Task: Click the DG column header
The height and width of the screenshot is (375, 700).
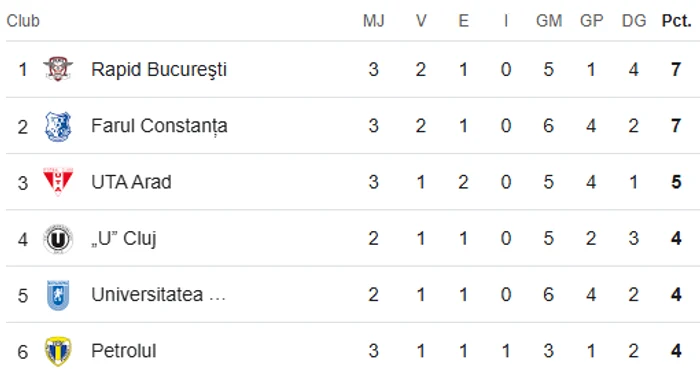Action: point(634,21)
